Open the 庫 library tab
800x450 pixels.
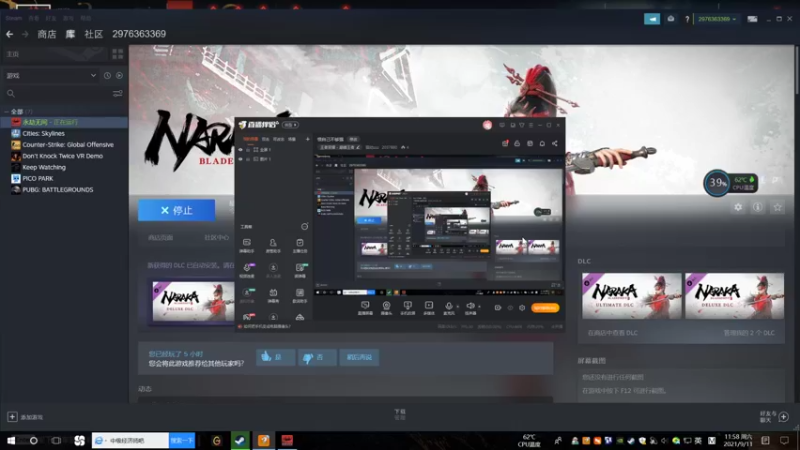[x=70, y=34]
